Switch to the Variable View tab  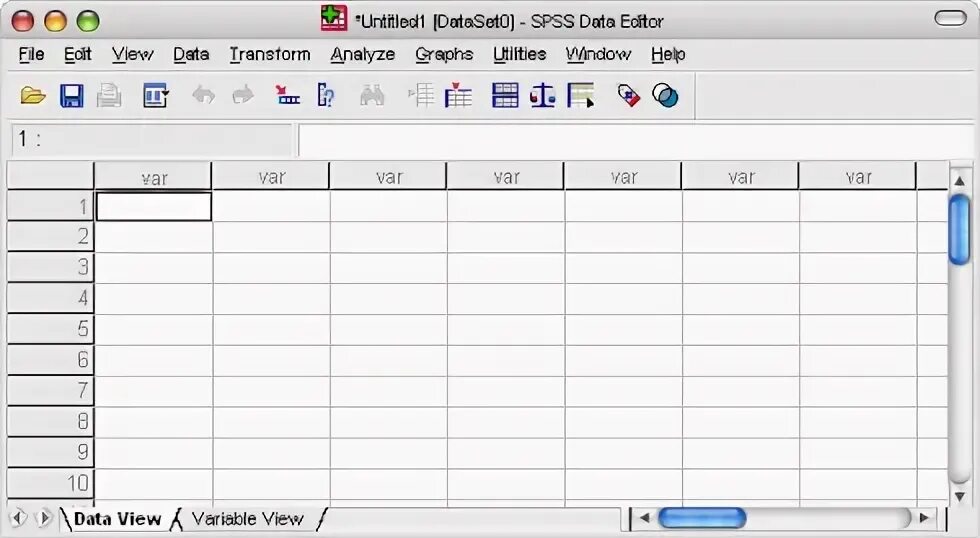248,519
